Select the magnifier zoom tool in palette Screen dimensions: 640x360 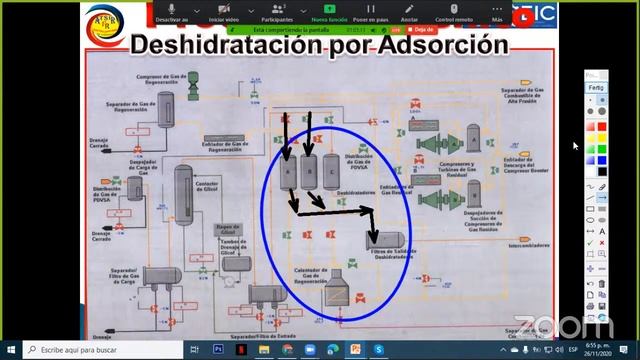tap(602, 253)
